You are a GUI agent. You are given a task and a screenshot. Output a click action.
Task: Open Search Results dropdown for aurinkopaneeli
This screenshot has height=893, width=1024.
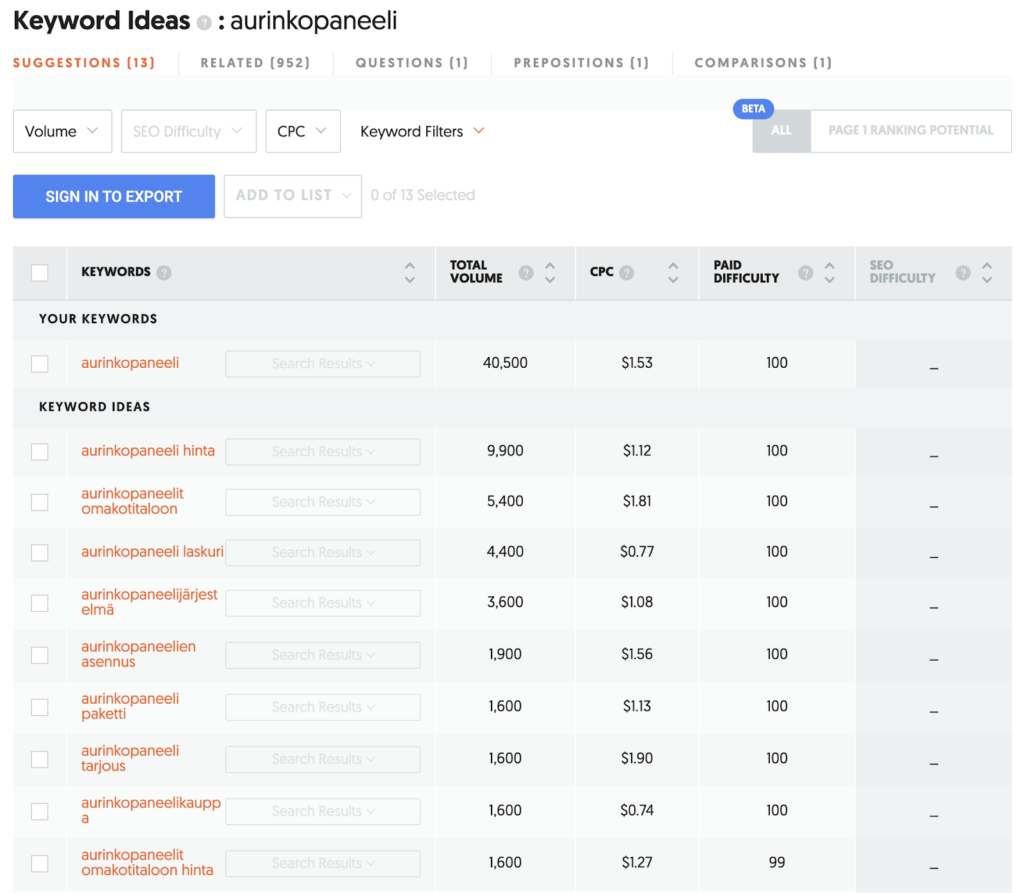(x=323, y=364)
